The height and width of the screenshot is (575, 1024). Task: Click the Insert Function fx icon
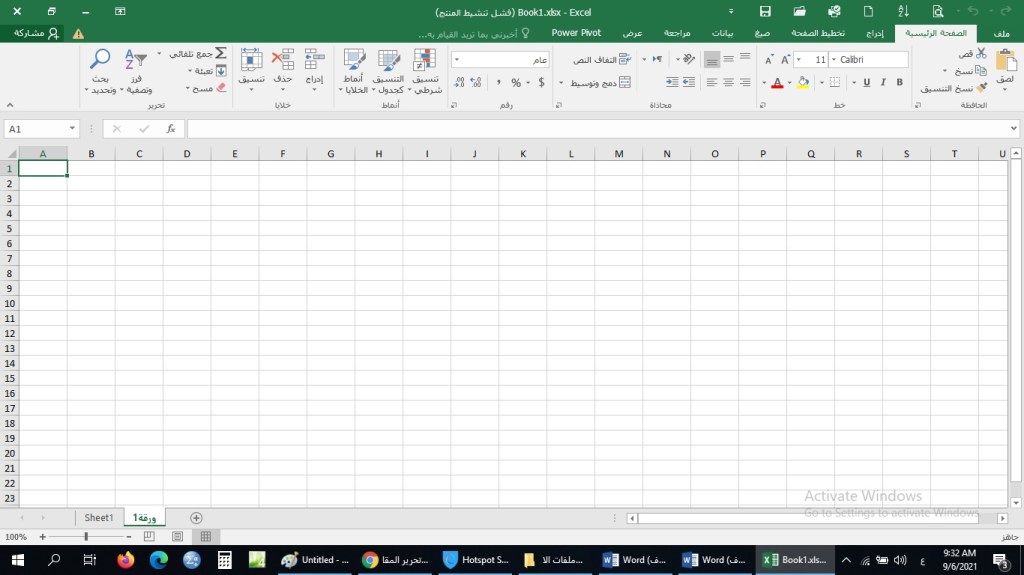(171, 129)
